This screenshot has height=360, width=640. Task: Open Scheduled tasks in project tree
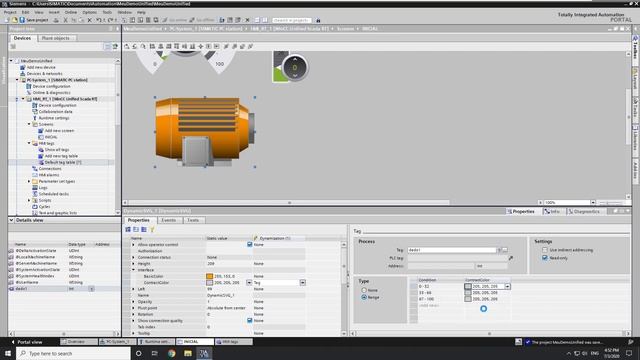tap(54, 194)
